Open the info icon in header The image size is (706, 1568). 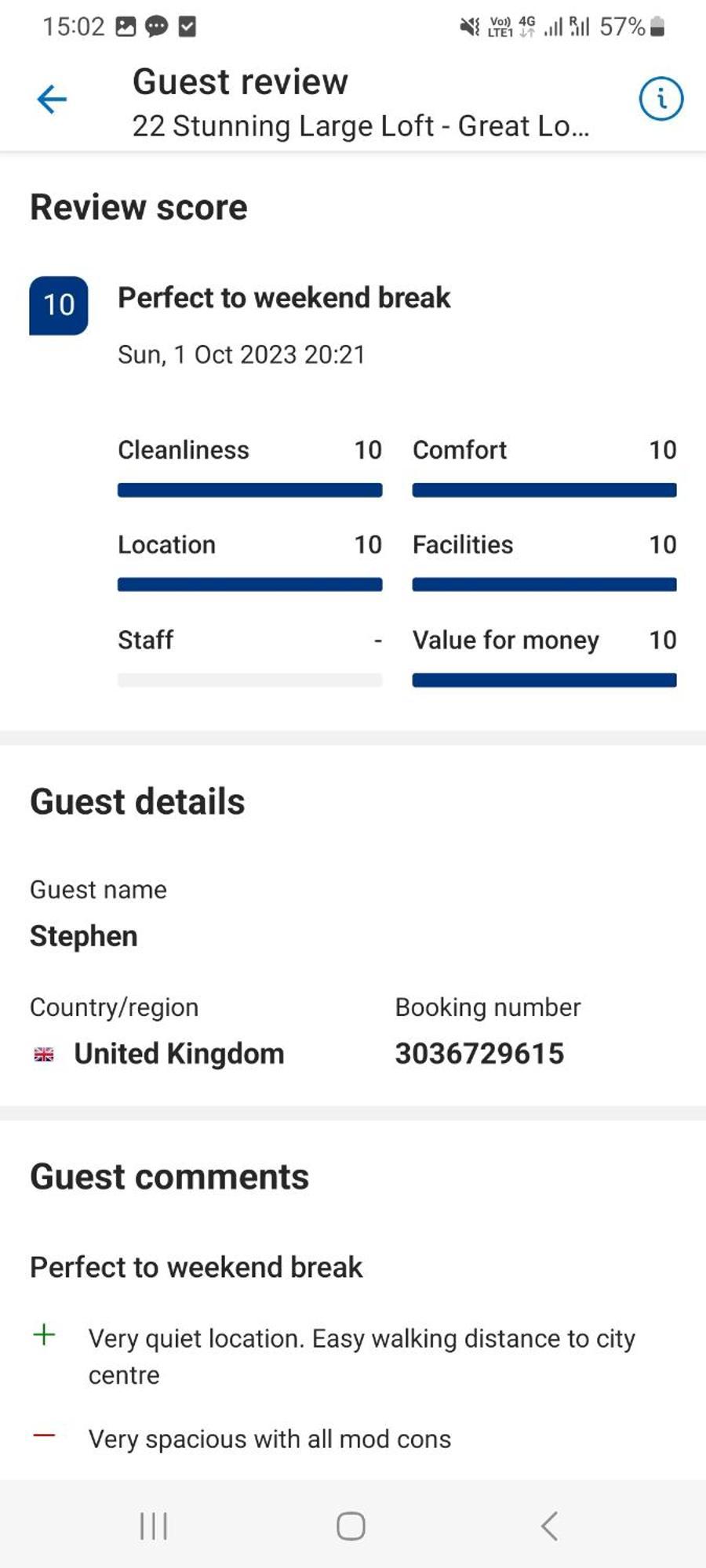pyautogui.click(x=661, y=99)
